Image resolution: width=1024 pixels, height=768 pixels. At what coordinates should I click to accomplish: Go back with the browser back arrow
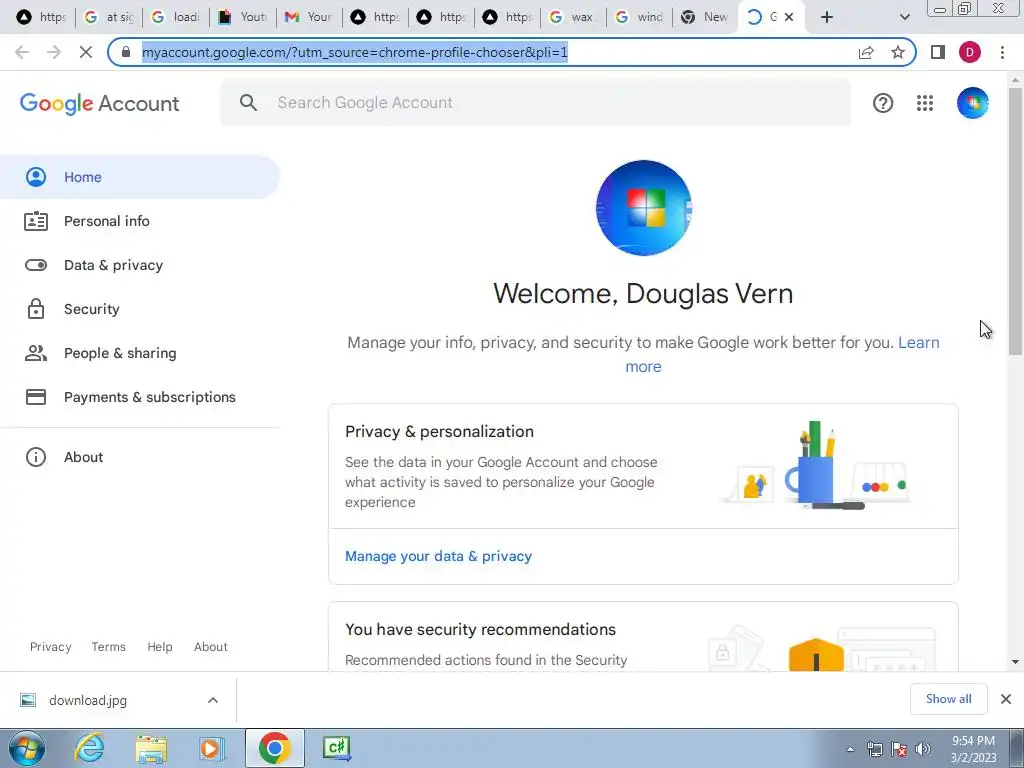click(x=22, y=52)
